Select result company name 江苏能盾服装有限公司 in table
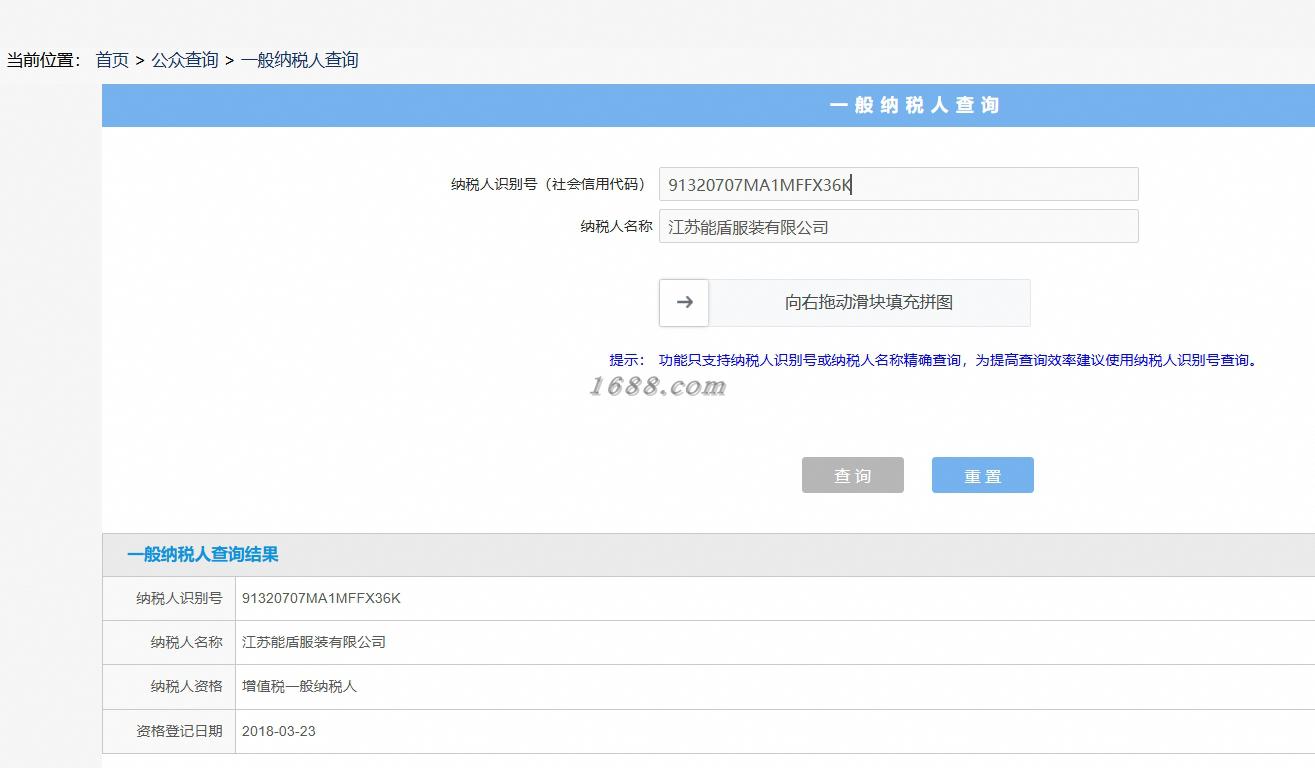Viewport: 1315px width, 768px height. pos(314,642)
